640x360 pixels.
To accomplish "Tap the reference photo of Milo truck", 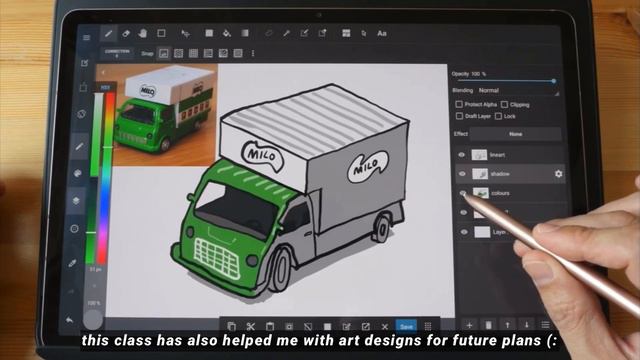I will point(164,115).
